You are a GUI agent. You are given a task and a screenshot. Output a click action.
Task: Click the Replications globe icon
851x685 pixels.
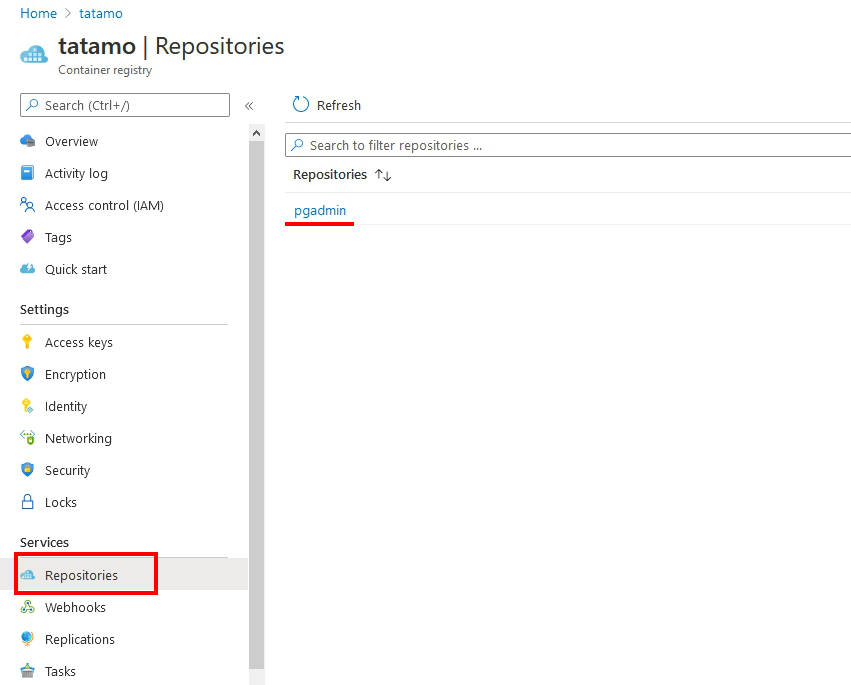pos(28,639)
